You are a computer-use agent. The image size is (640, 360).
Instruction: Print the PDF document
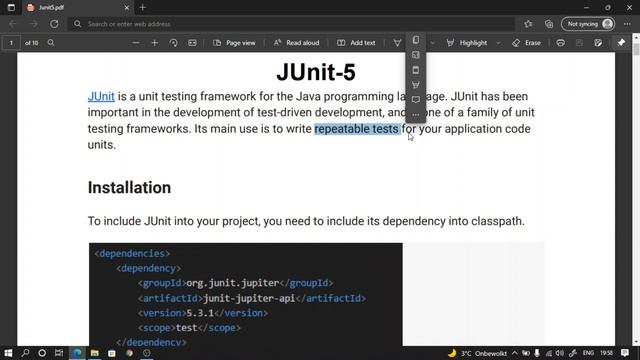pyautogui.click(x=561, y=42)
